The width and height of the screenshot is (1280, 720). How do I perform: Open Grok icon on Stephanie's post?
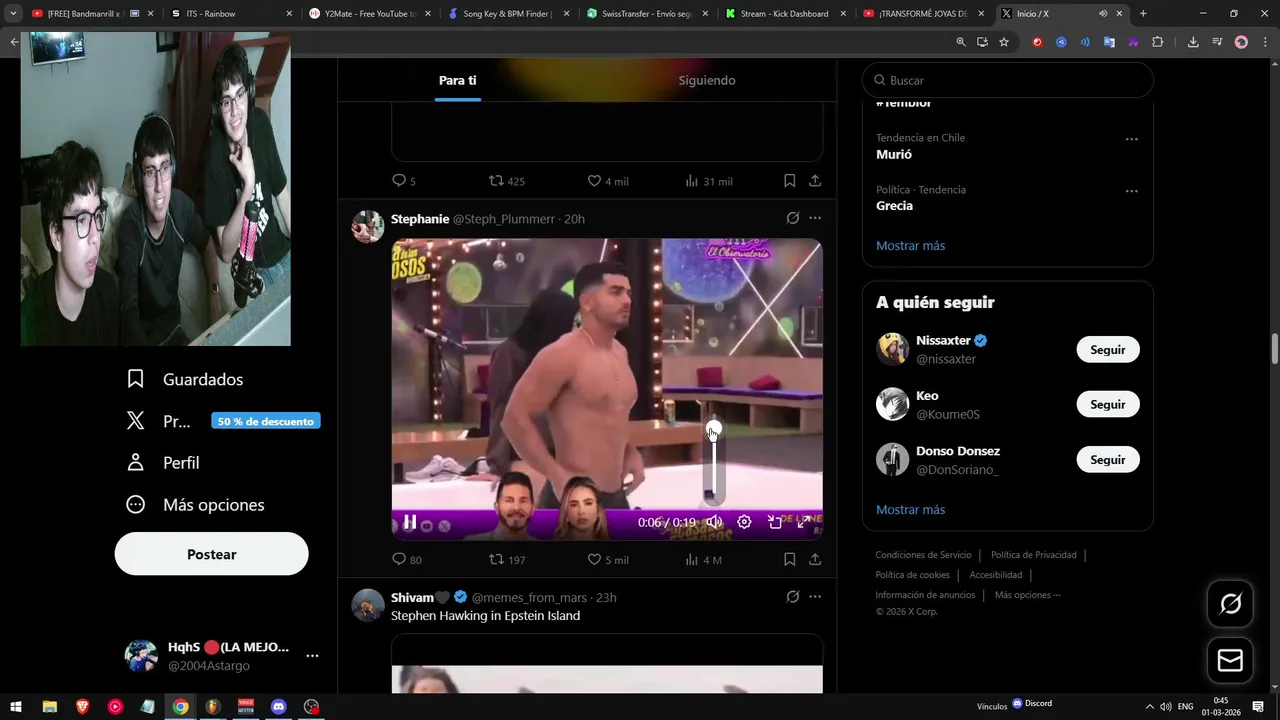tap(792, 218)
